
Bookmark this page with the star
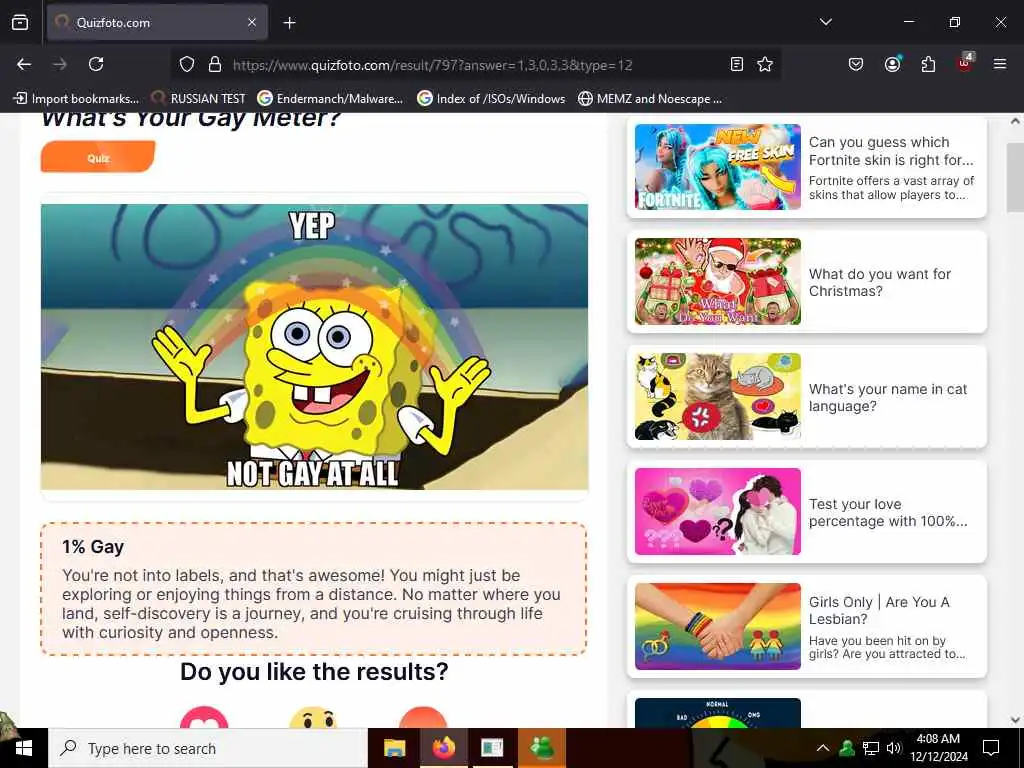coord(765,64)
